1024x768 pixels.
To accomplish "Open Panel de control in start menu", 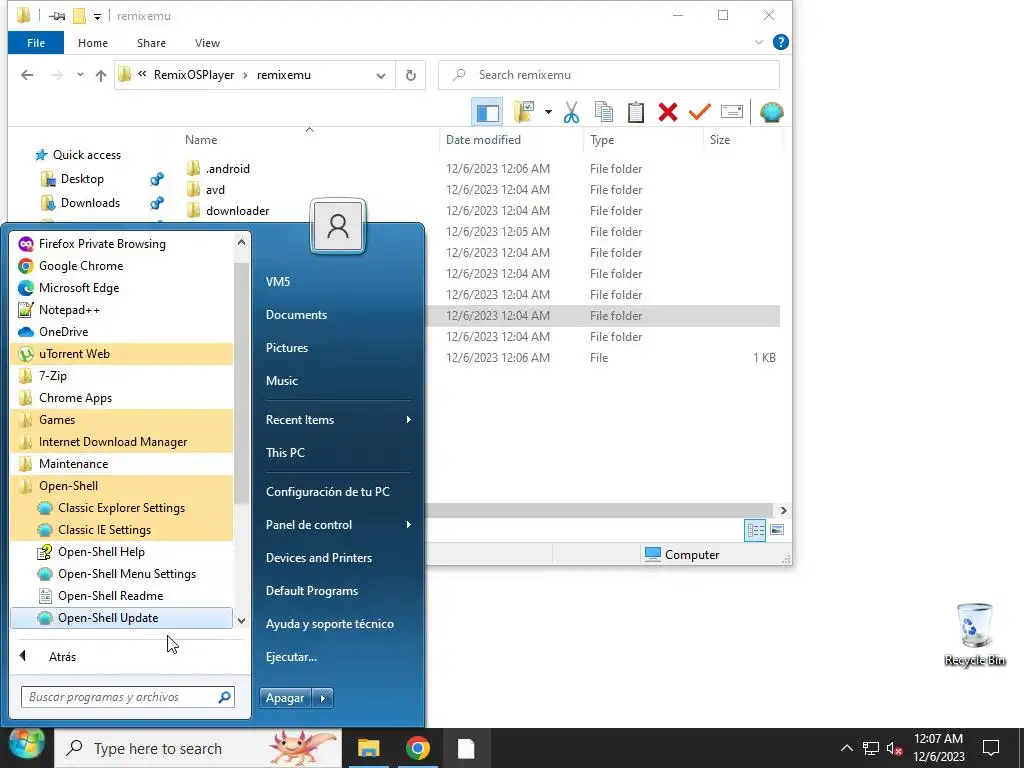I will (x=338, y=525).
